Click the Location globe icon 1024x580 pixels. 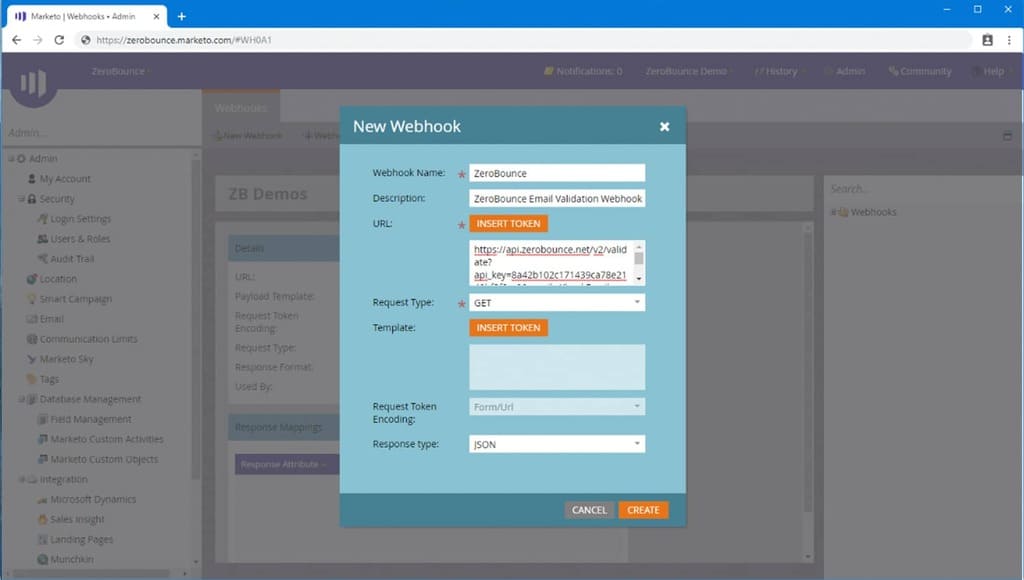click(31, 279)
